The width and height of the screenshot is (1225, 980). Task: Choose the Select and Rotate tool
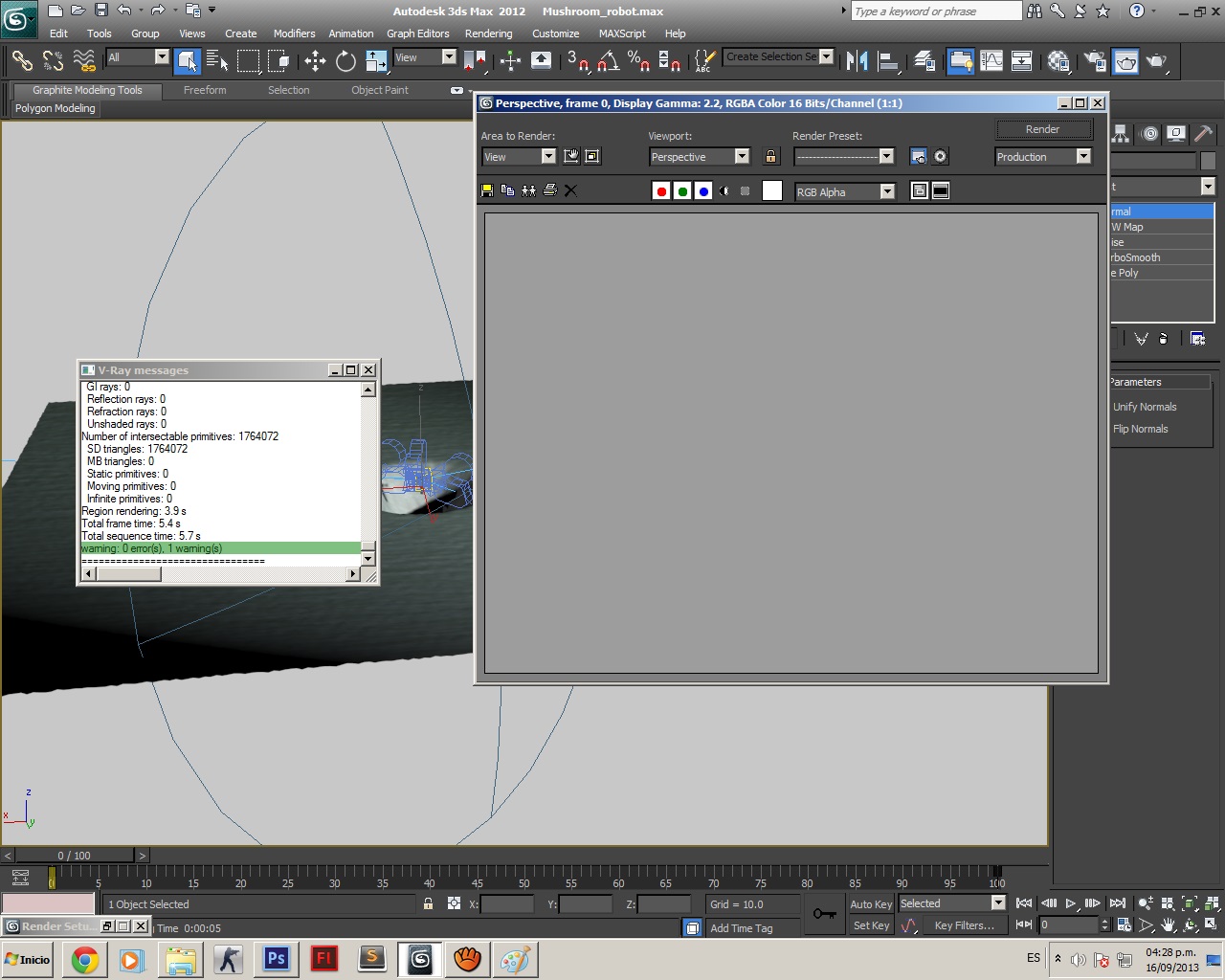coord(345,60)
